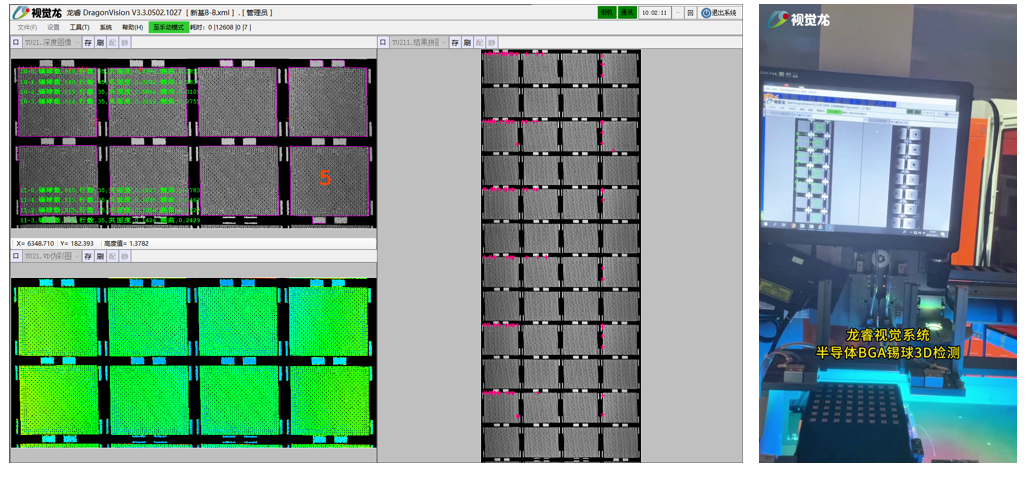The width and height of the screenshot is (1026, 478).
Task: Click the 刷 refresh icon in depth image panel
Action: tap(100, 43)
